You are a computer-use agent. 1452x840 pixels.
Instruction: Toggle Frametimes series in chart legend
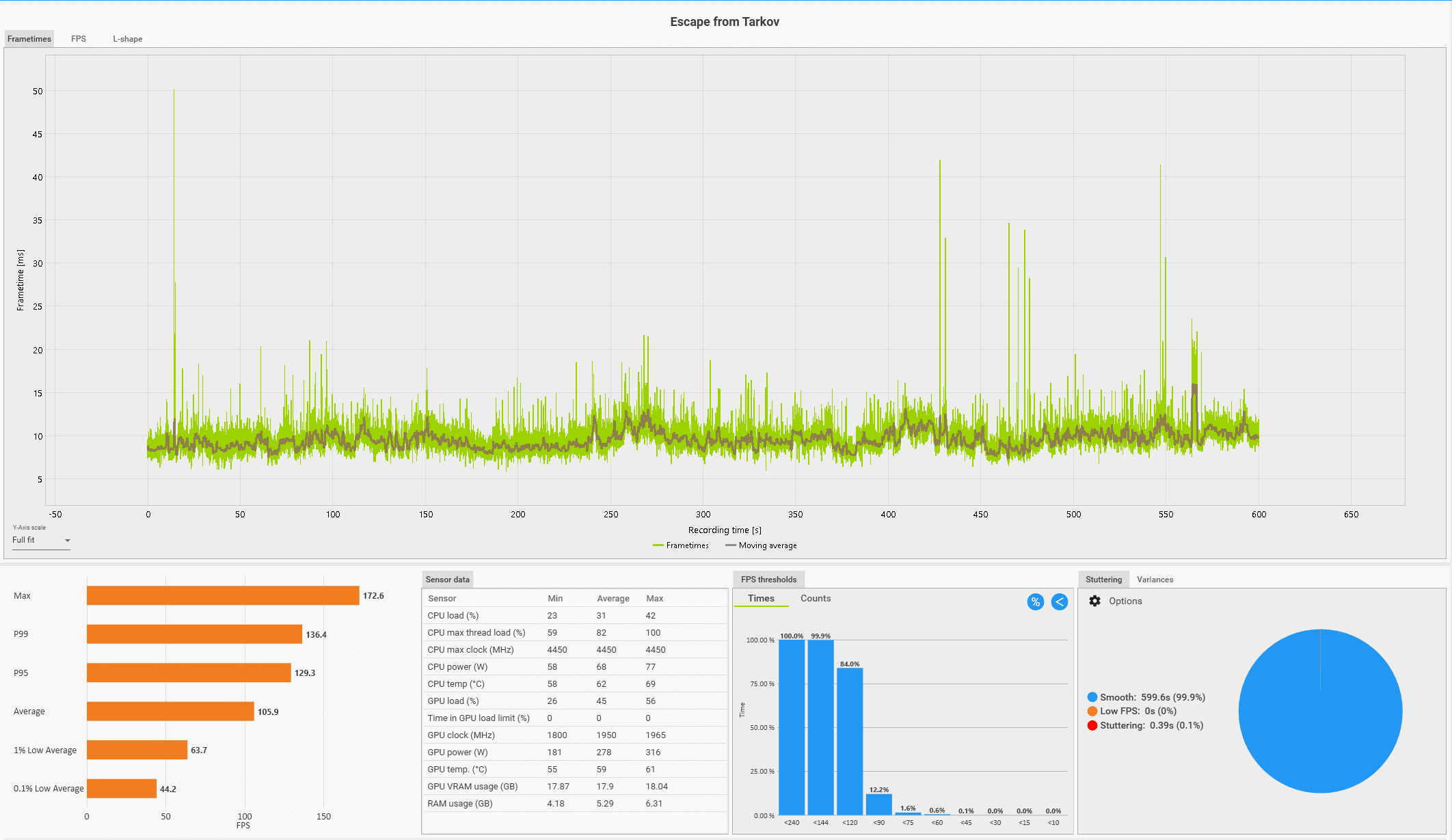681,545
